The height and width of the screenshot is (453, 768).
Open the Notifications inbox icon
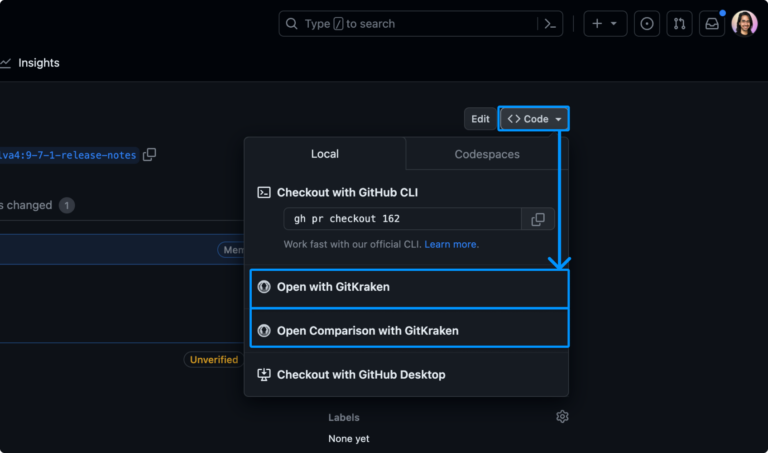click(712, 24)
